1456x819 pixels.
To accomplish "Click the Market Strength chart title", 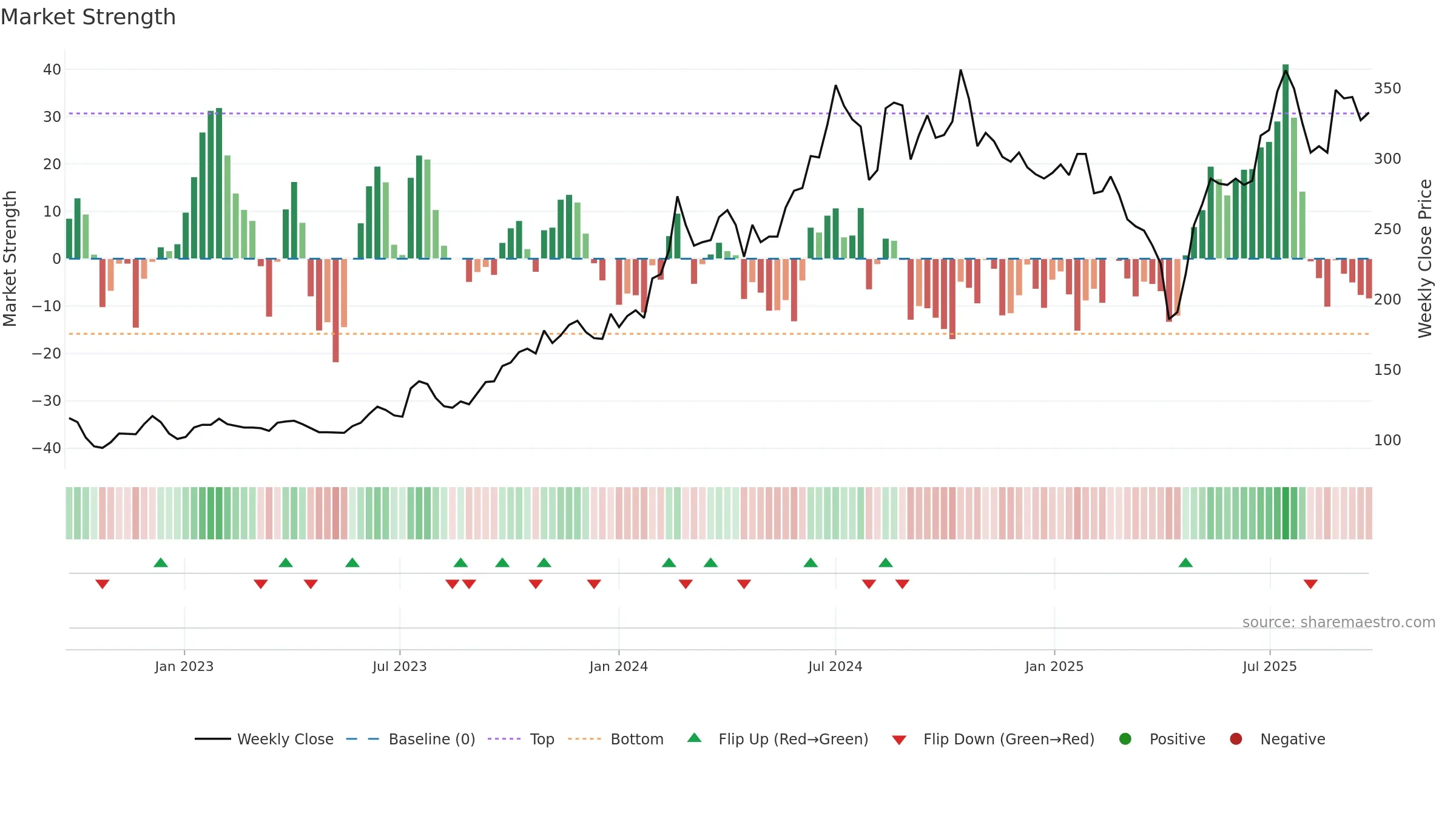I will (x=89, y=17).
